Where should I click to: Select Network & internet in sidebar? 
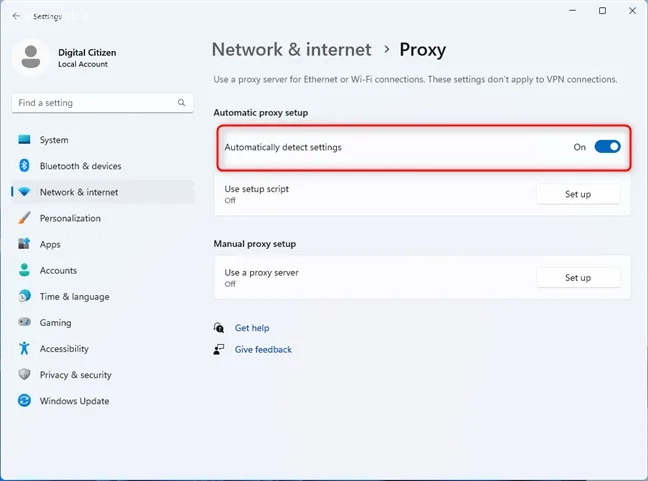79,192
